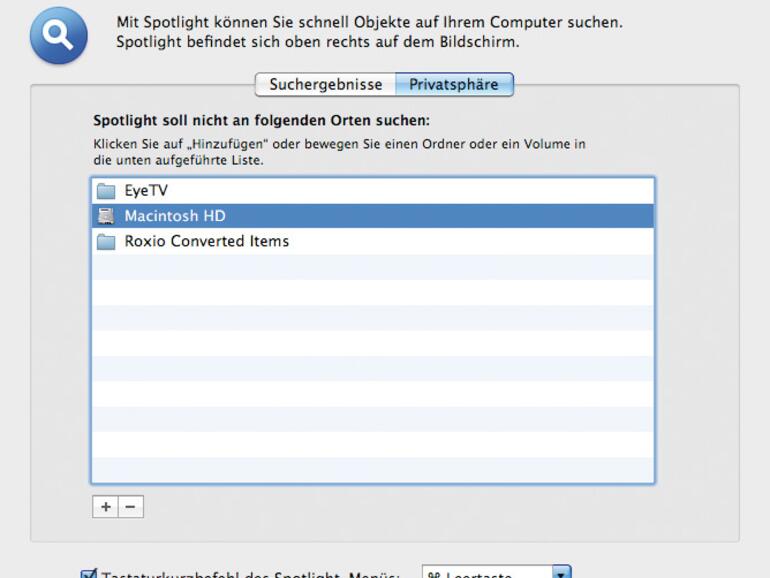Click the Macintosh HD drive icon
The image size is (770, 578).
point(106,216)
